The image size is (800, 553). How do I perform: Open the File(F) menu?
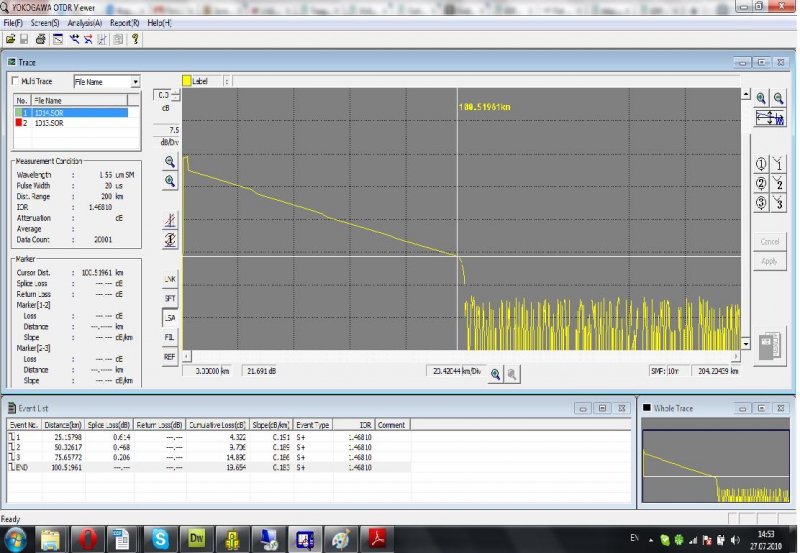(13, 23)
